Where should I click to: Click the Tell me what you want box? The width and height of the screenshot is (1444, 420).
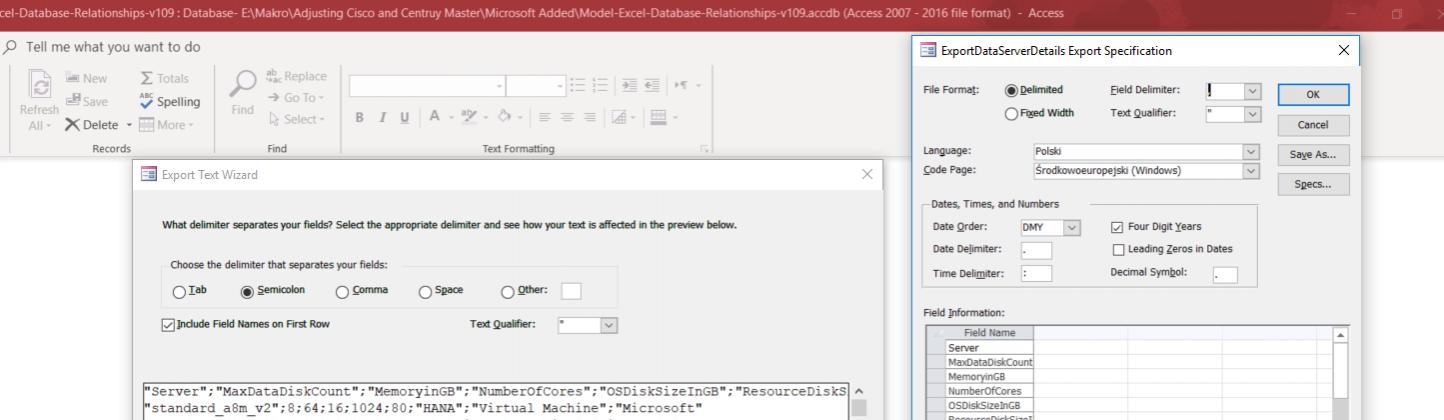coord(113,47)
